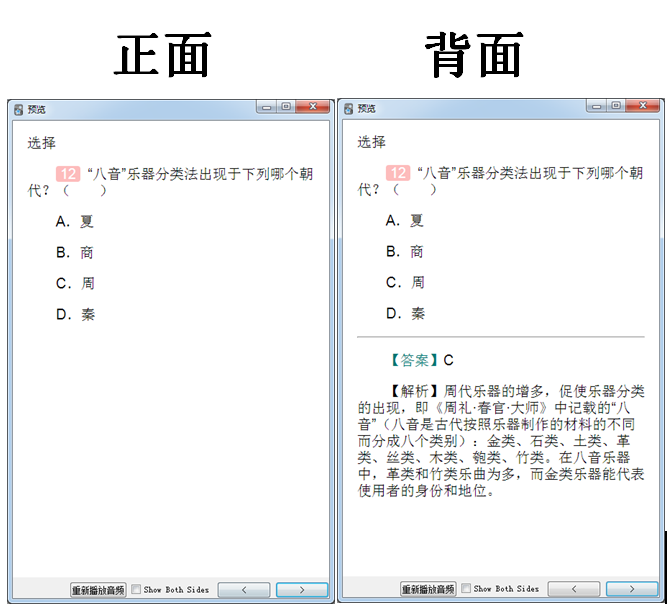
Task: Close the right preview window
Action: pos(643,106)
